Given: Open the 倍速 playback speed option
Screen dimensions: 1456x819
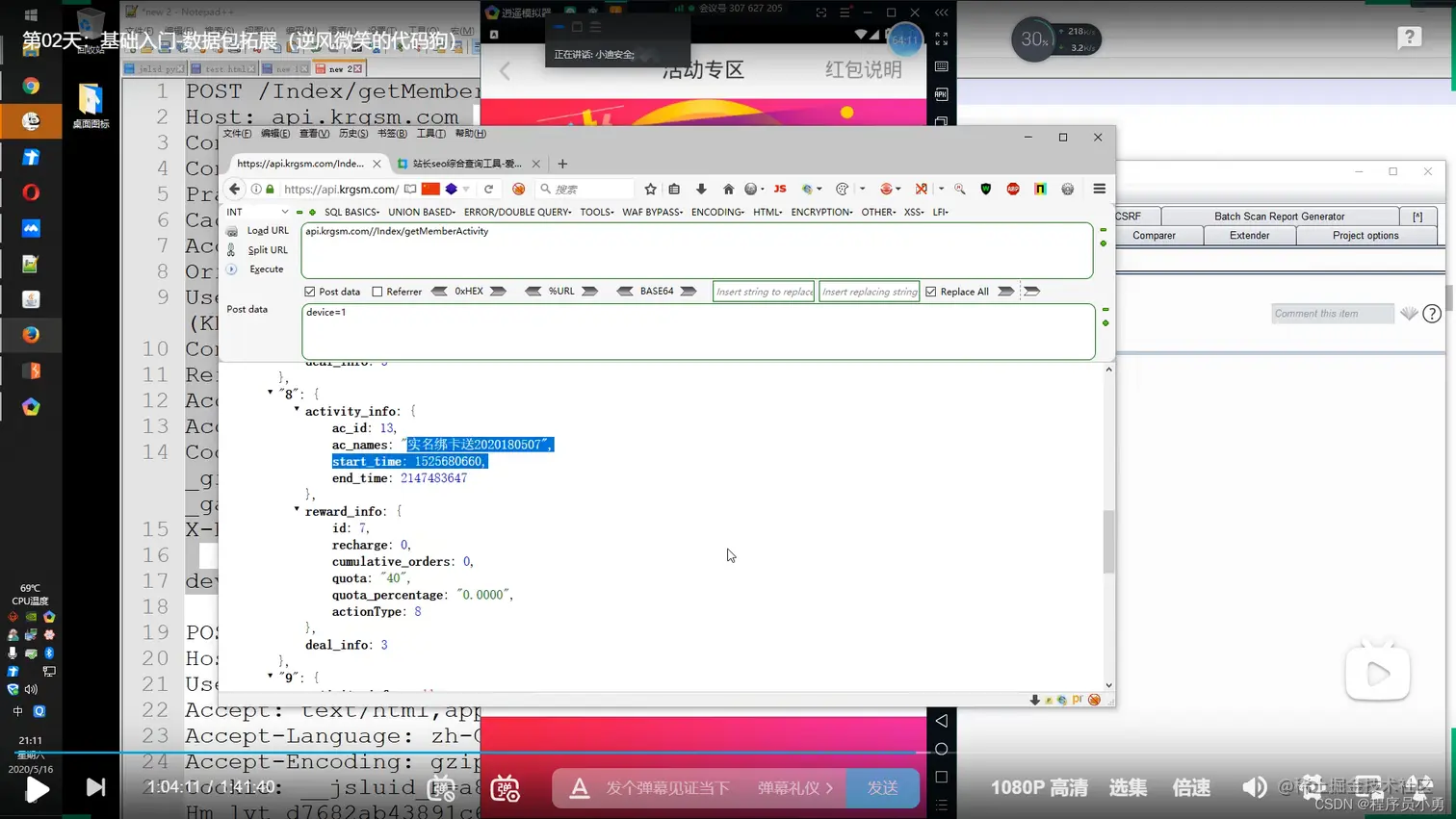Looking at the screenshot, I should pyautogui.click(x=1191, y=787).
